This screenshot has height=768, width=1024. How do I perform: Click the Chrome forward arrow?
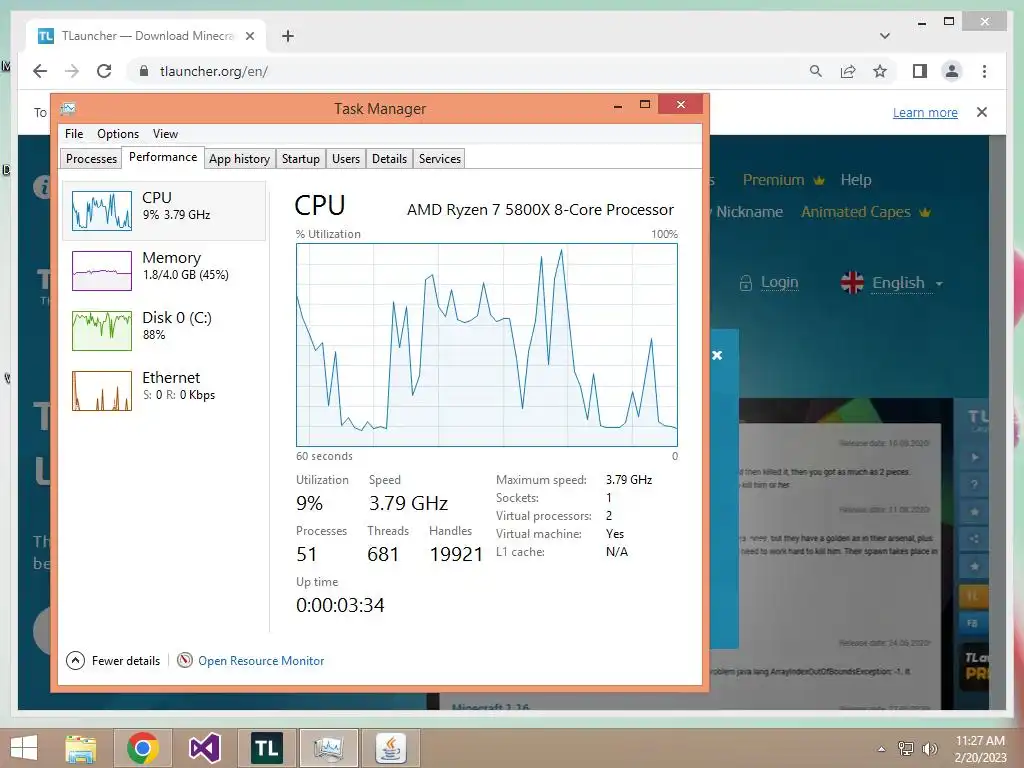(x=72, y=71)
